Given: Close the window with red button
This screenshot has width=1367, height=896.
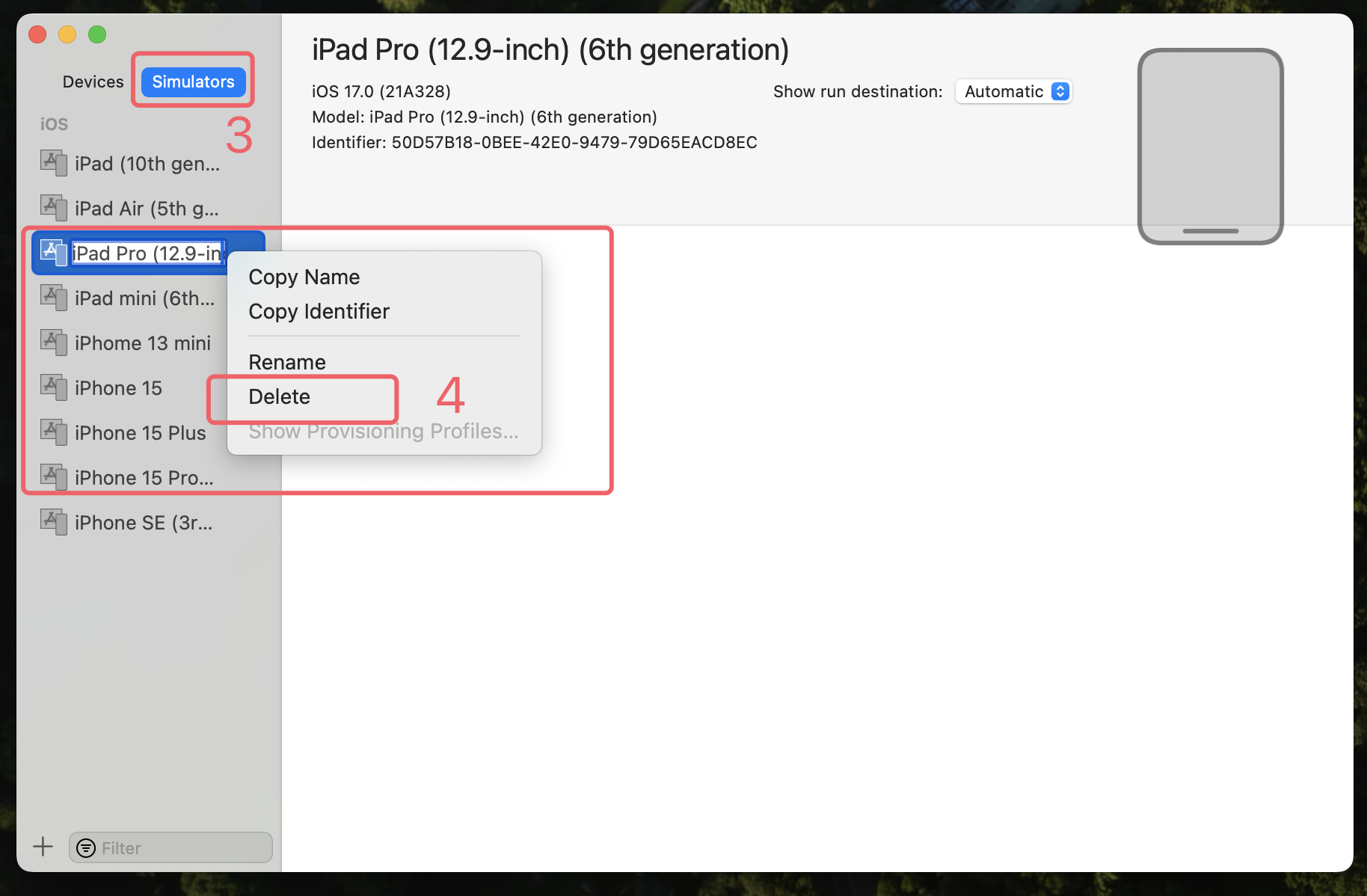Looking at the screenshot, I should point(37,34).
